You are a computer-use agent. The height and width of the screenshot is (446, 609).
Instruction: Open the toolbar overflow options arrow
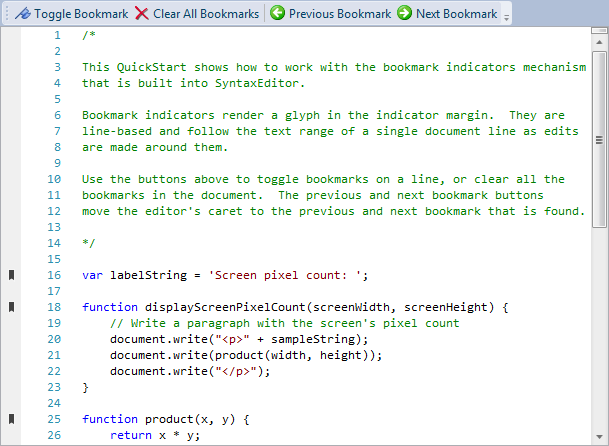[x=506, y=17]
